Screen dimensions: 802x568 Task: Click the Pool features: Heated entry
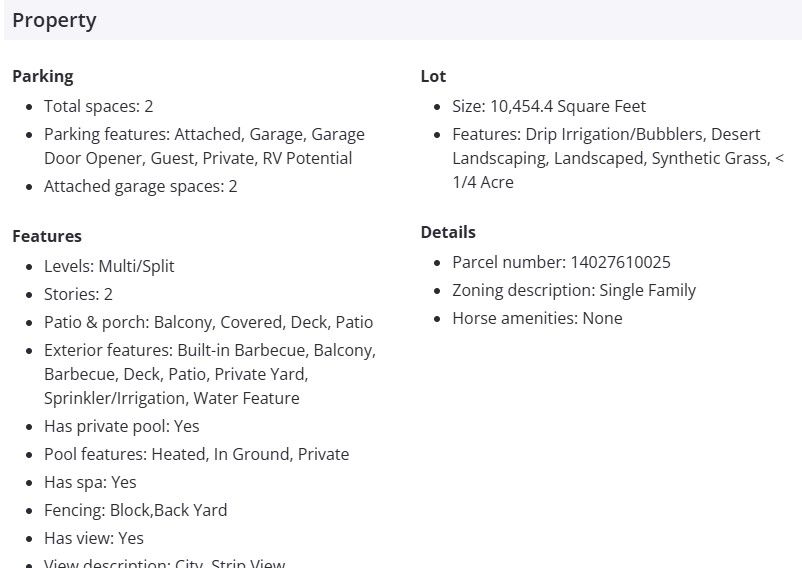click(196, 454)
